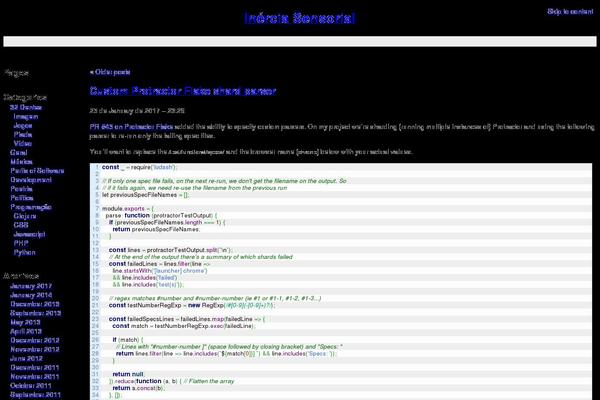Open the Perils of Software Development category
Viewport: 600px width, 400px height.
tap(37, 175)
